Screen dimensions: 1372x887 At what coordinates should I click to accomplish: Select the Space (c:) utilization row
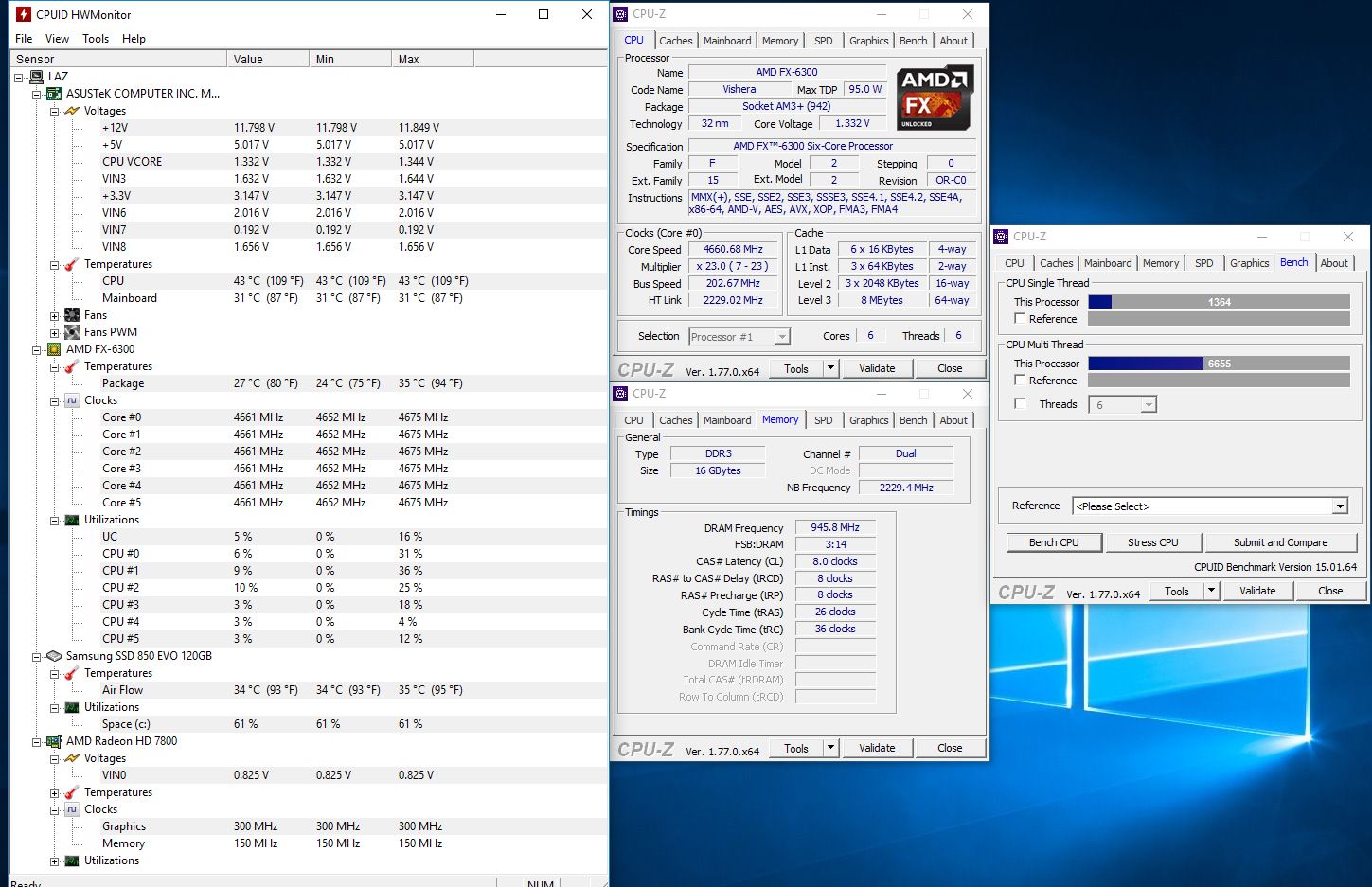309,724
